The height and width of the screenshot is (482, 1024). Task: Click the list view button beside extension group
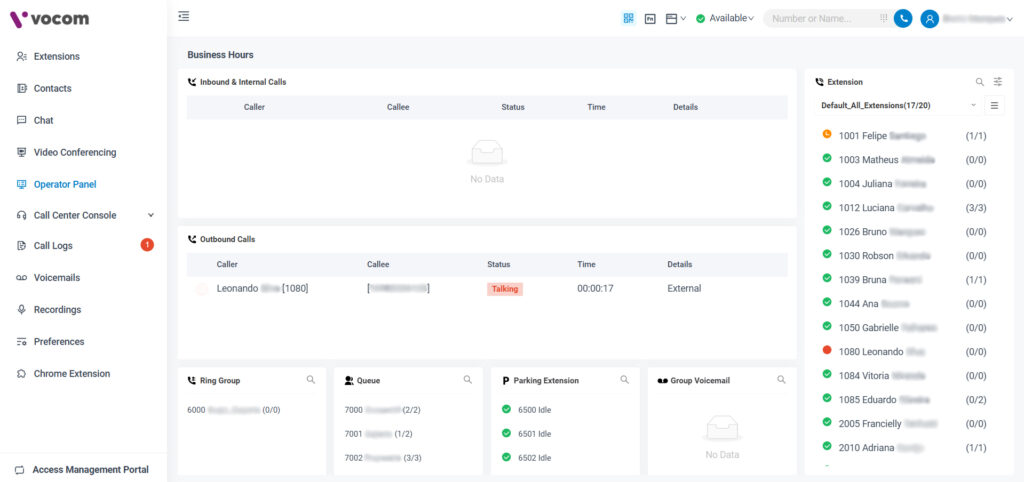(x=994, y=105)
